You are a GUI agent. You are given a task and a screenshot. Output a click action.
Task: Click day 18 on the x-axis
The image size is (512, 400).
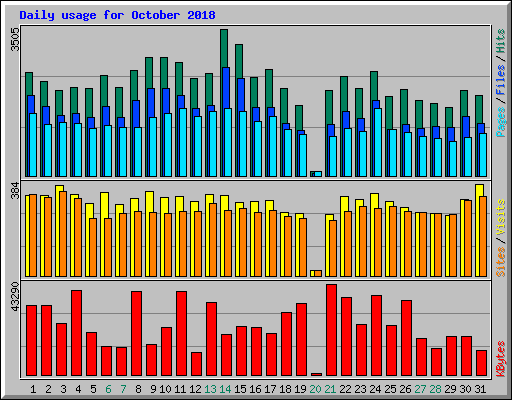[285, 389]
